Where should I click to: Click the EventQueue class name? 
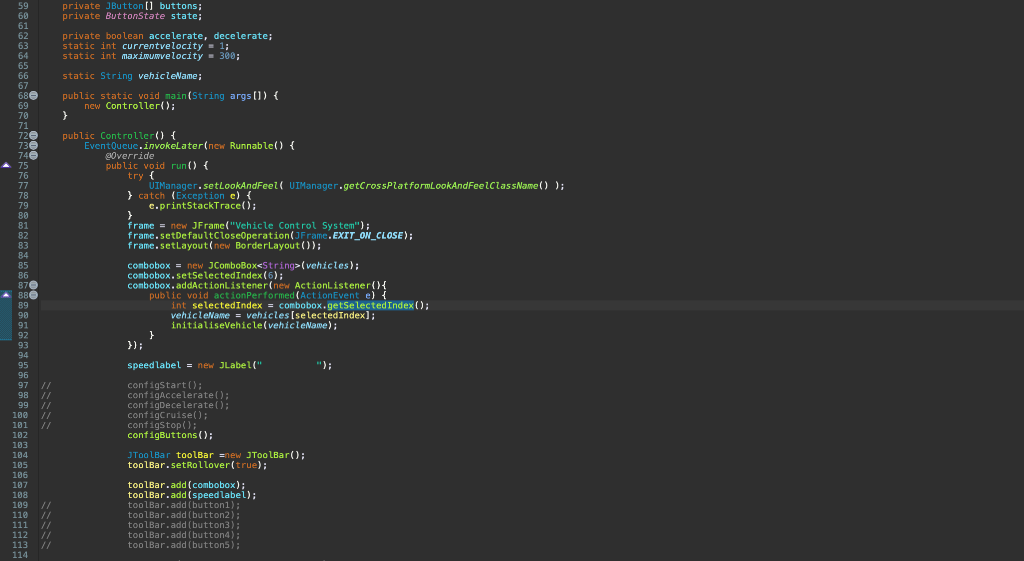pos(111,146)
